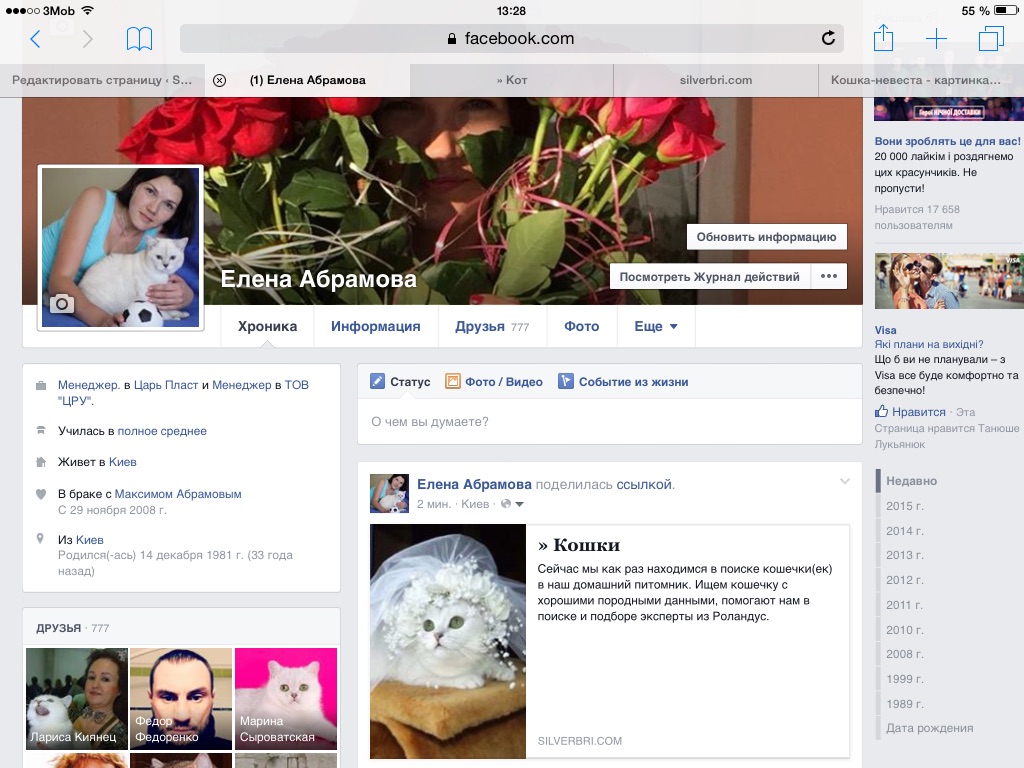Open Максимом Абрамовым profile link
Image resolution: width=1024 pixels, height=768 pixels.
click(x=178, y=494)
